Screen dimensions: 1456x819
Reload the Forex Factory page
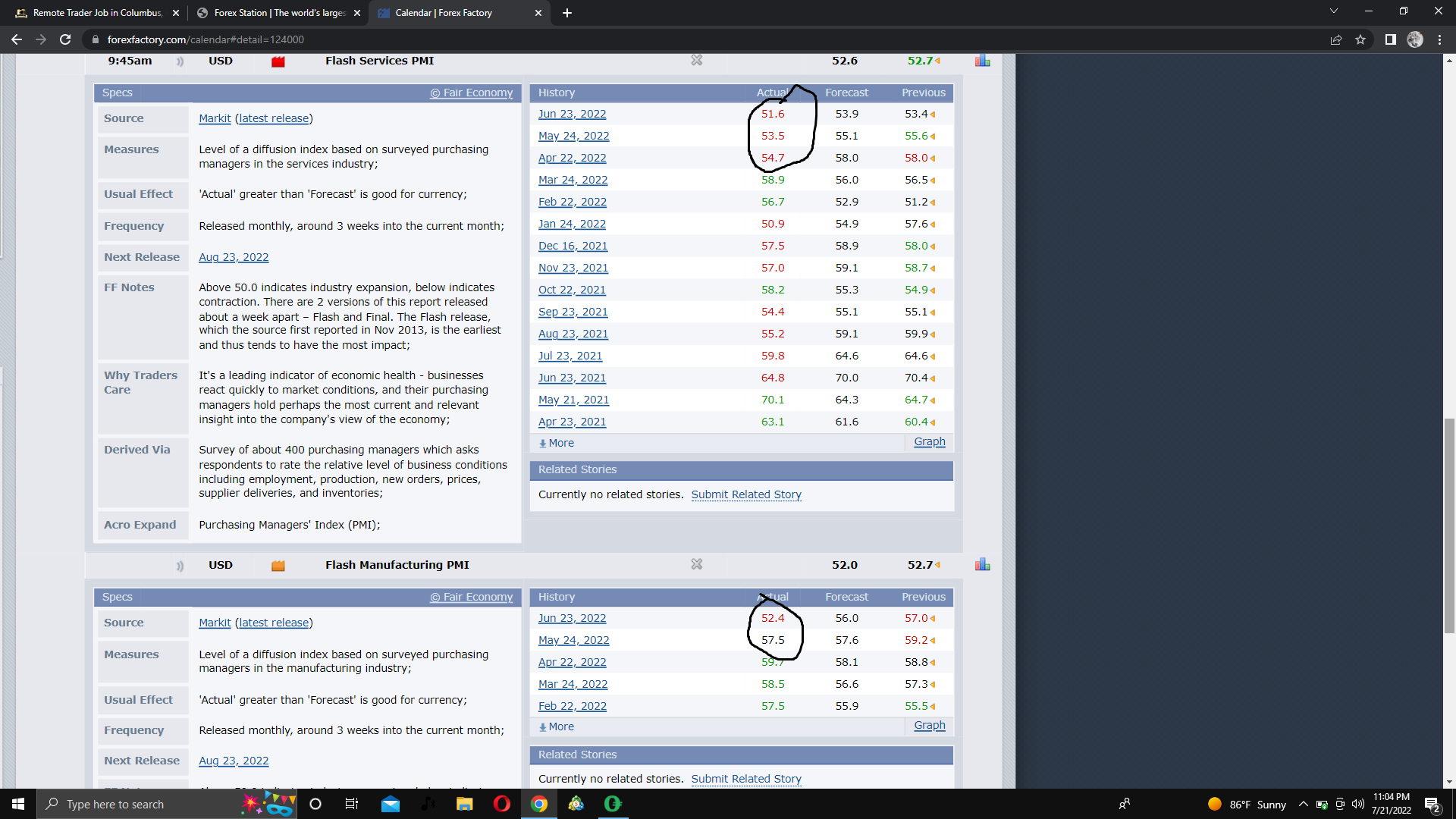point(65,39)
